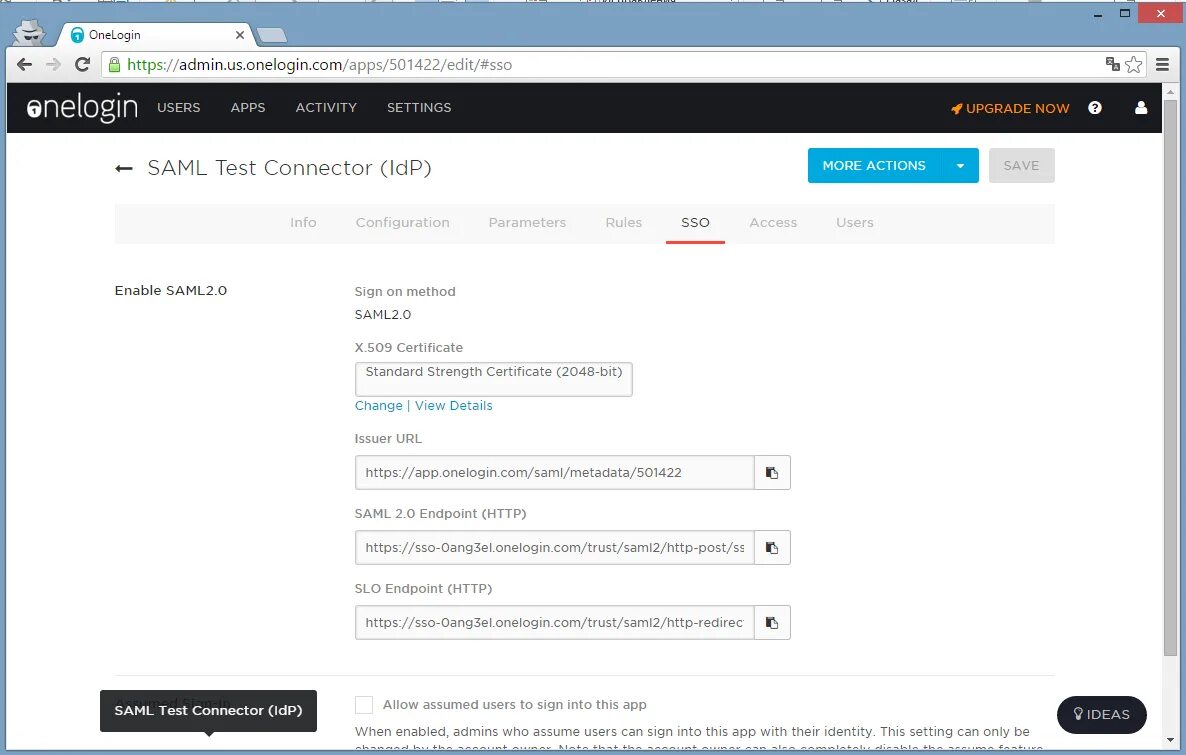The width and height of the screenshot is (1186, 755).
Task: Copy the SAML 2.0 Endpoint value
Action: [772, 548]
